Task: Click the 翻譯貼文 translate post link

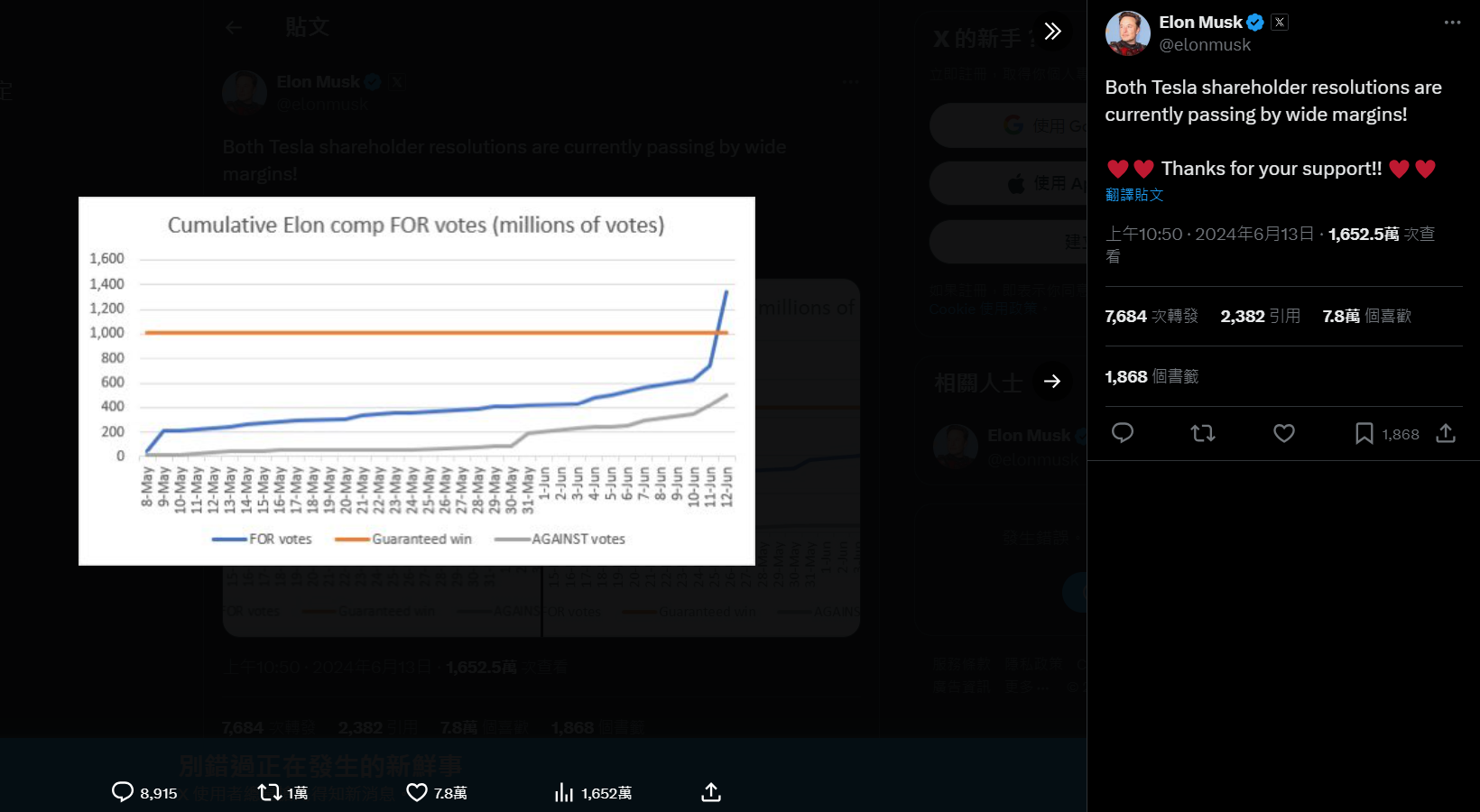Action: 1134,195
